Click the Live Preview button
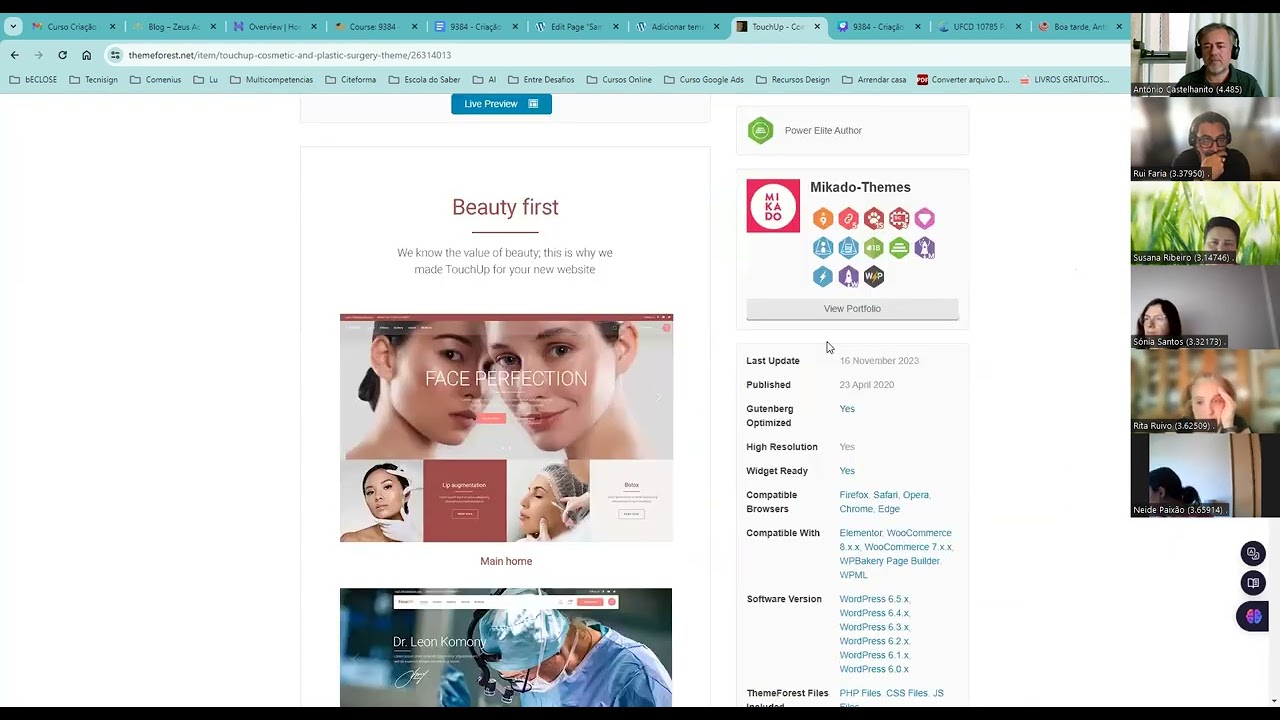The height and width of the screenshot is (720, 1280). click(501, 104)
